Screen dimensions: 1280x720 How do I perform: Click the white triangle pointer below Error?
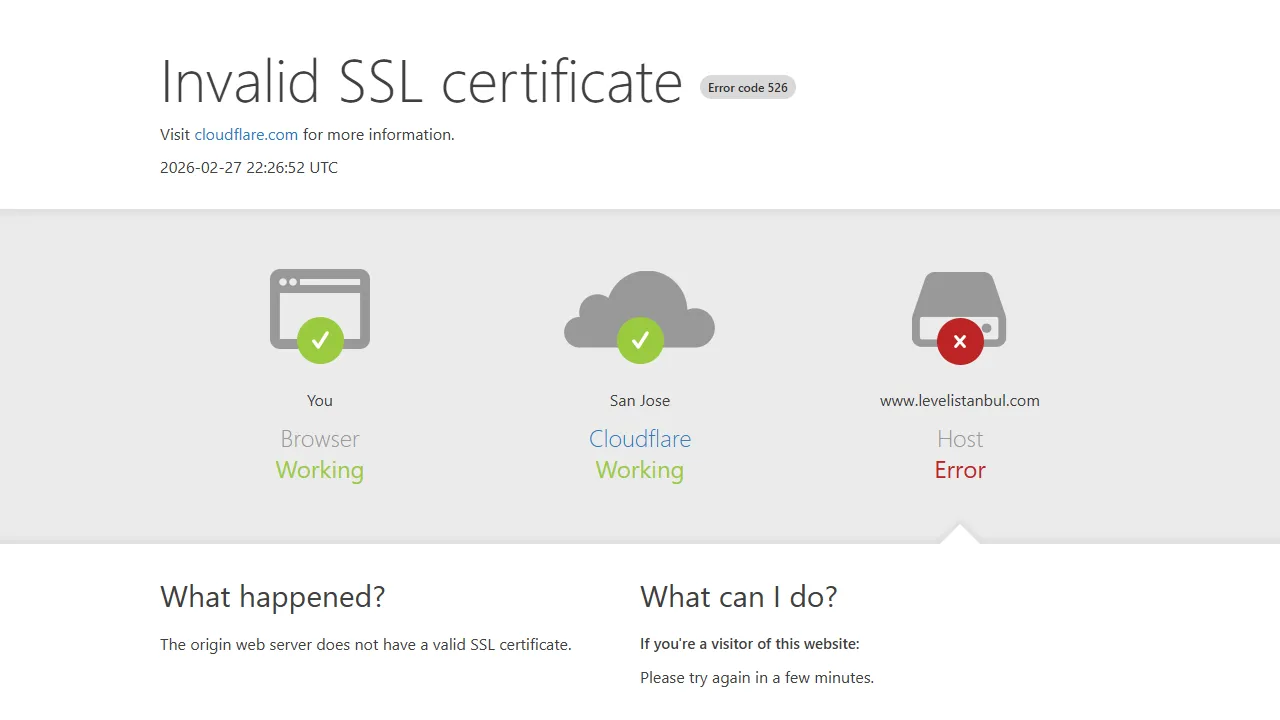(x=960, y=535)
